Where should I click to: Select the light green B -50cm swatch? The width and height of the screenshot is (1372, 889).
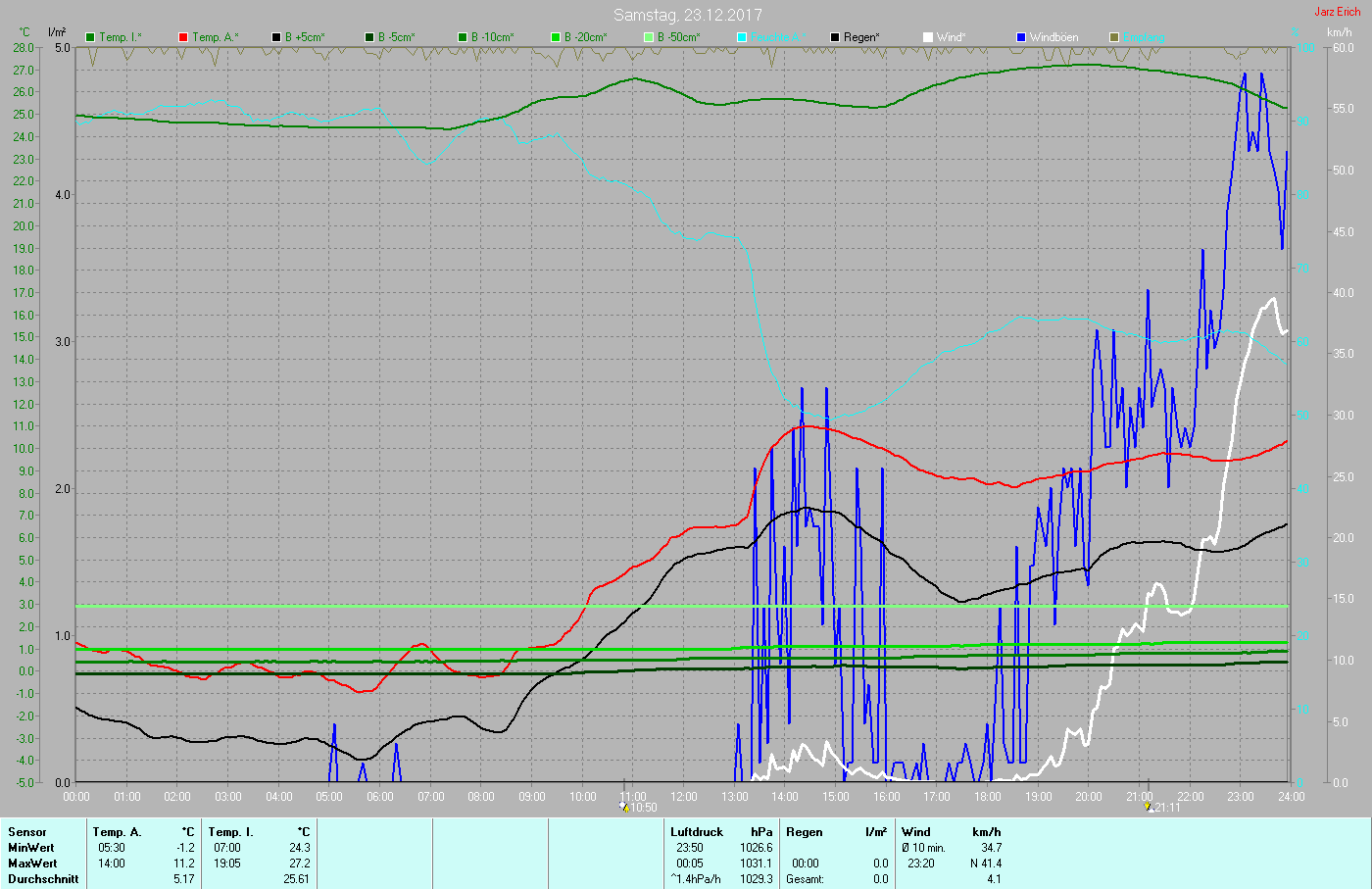tap(649, 37)
